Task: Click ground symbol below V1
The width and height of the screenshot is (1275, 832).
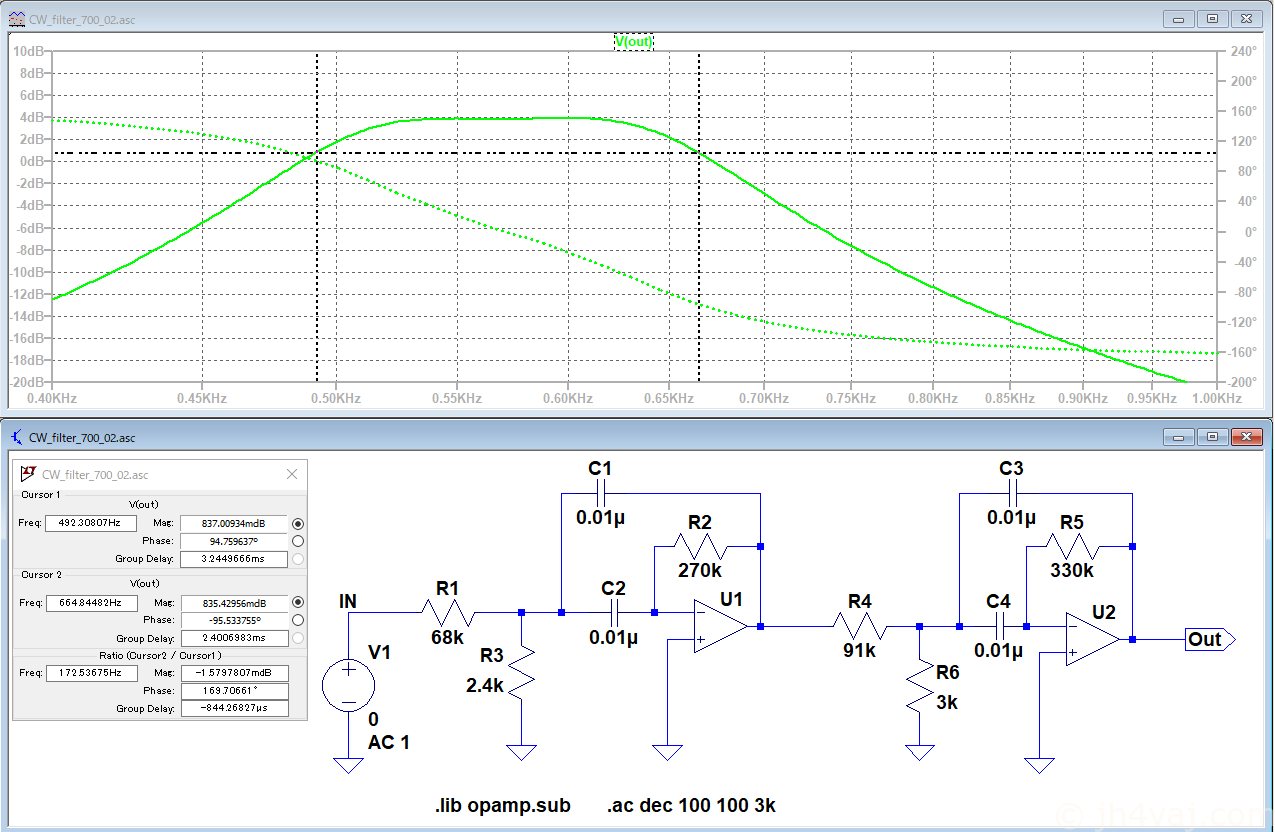Action: [348, 765]
